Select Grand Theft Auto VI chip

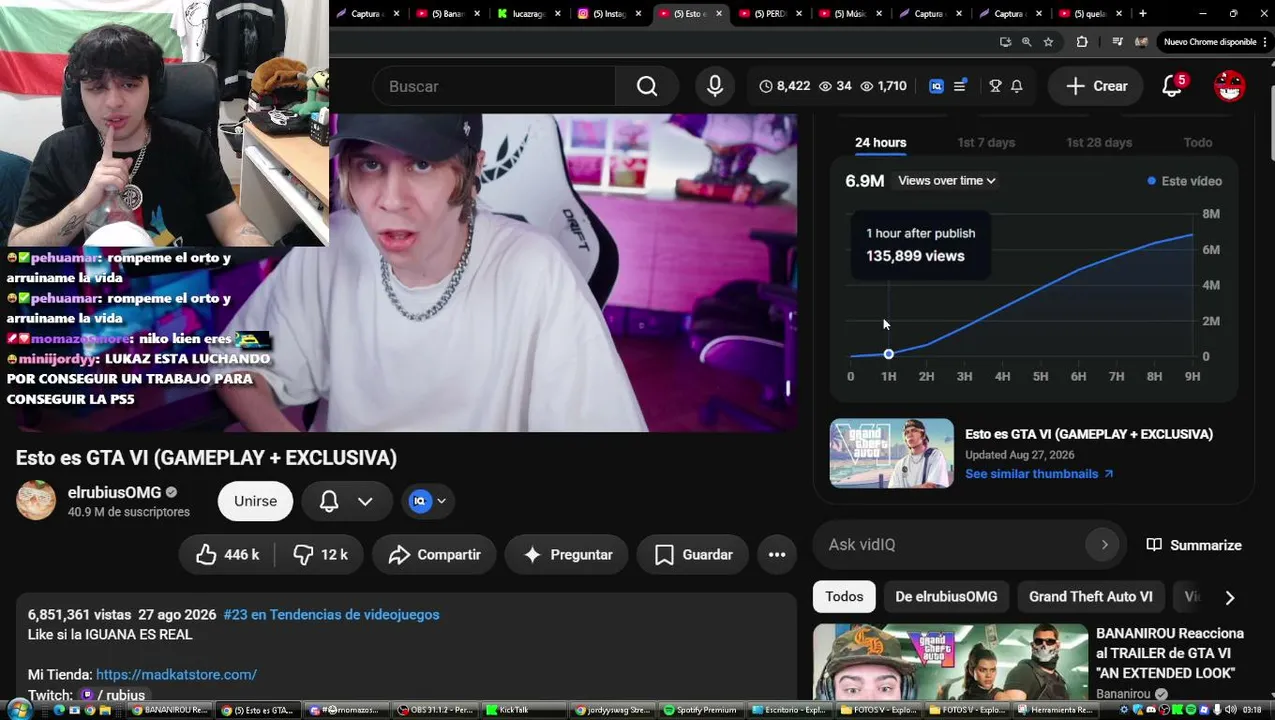(1090, 597)
